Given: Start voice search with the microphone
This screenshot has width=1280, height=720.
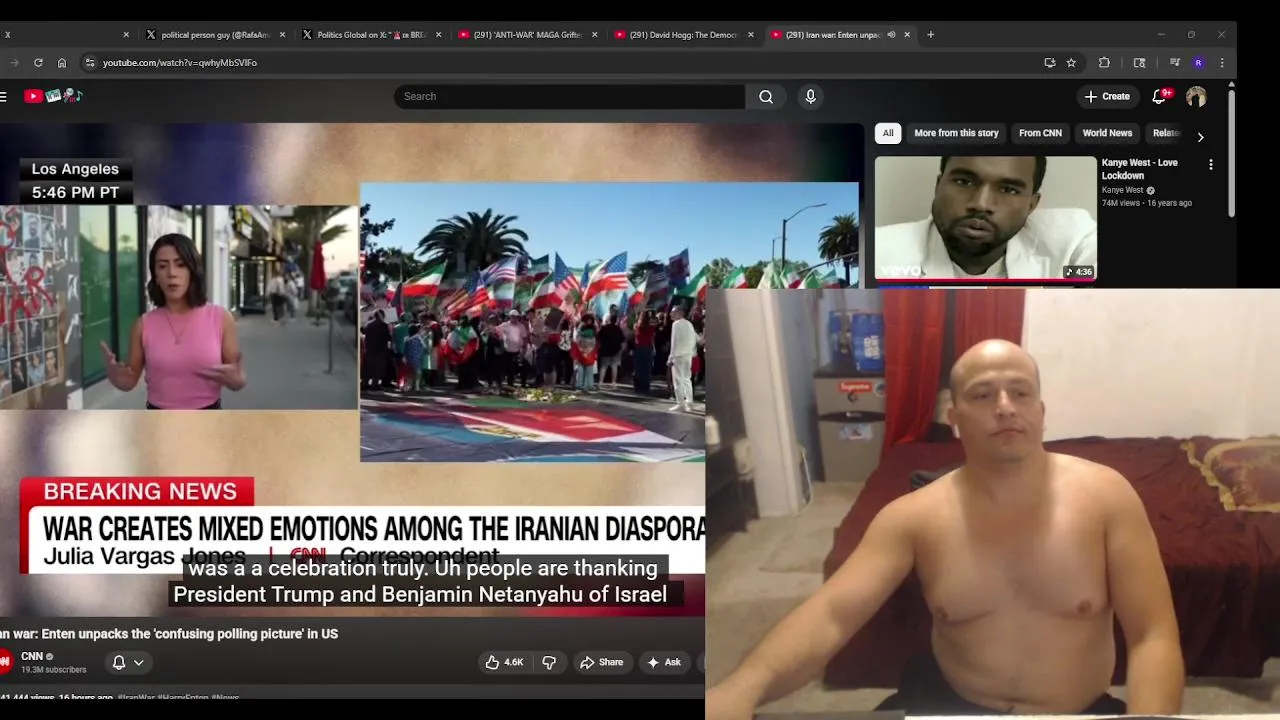Looking at the screenshot, I should click(x=811, y=96).
